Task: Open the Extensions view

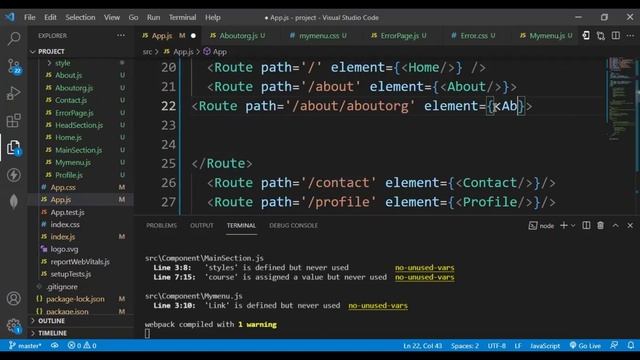Action: [13, 120]
